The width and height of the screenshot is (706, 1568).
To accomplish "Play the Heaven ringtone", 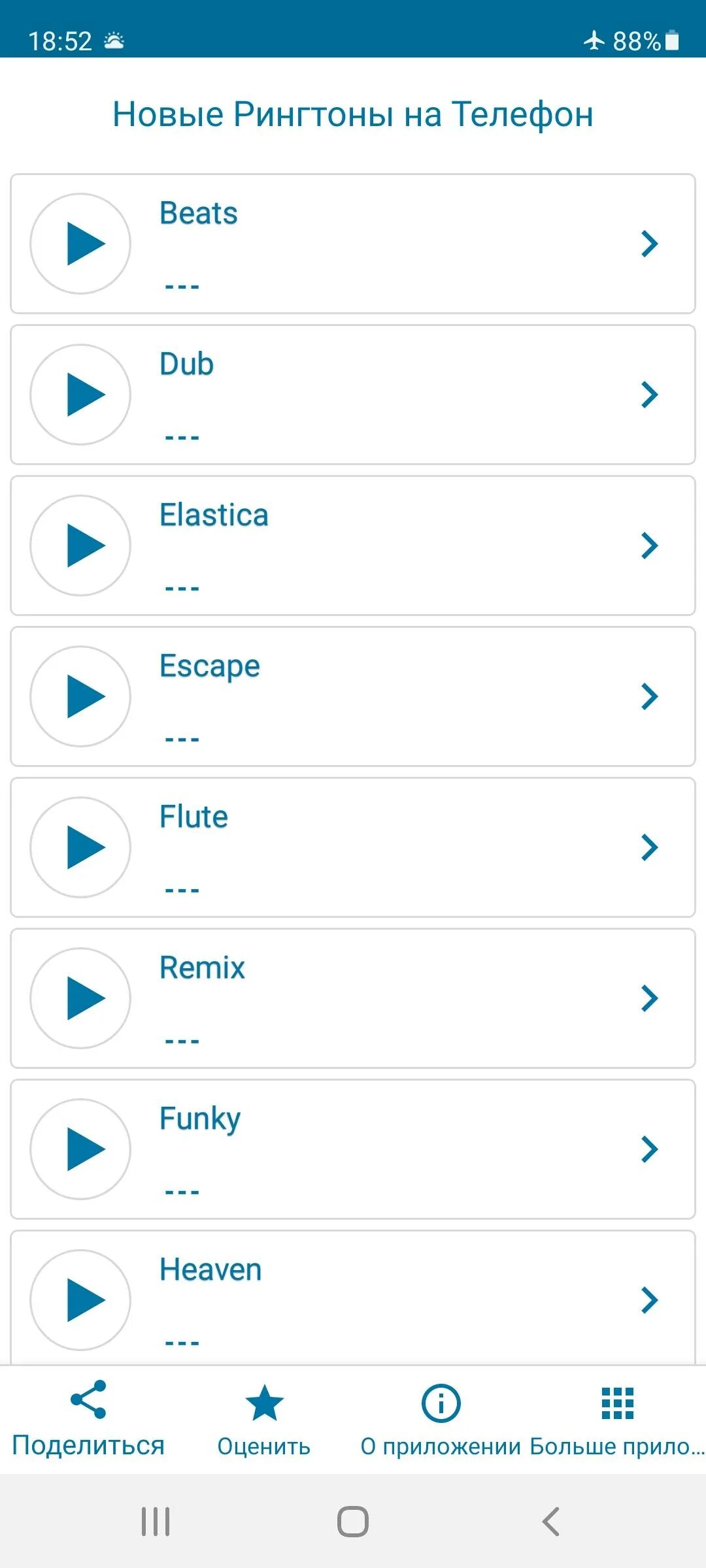I will 80,1300.
